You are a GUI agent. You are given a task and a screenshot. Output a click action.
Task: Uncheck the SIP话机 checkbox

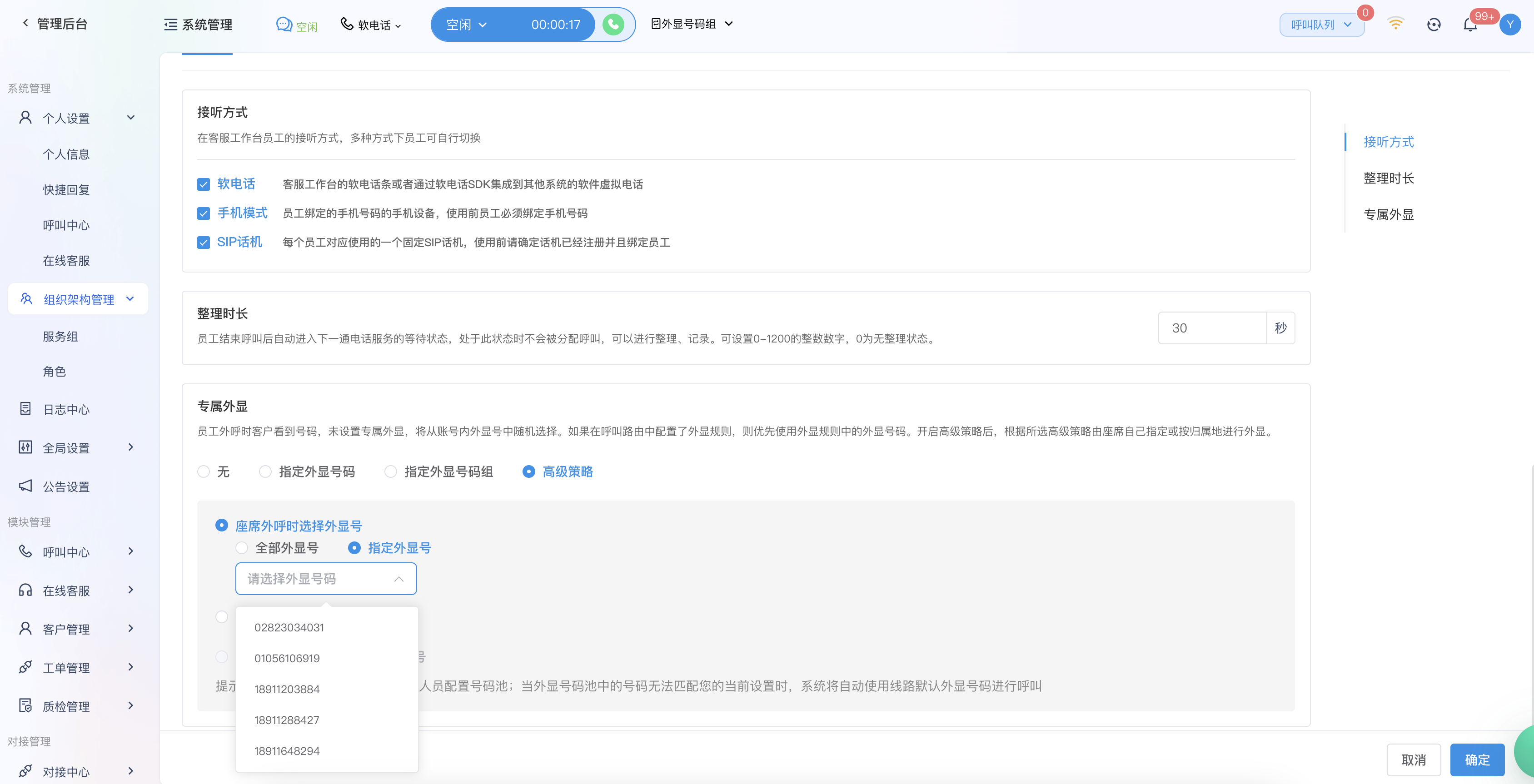coord(204,242)
